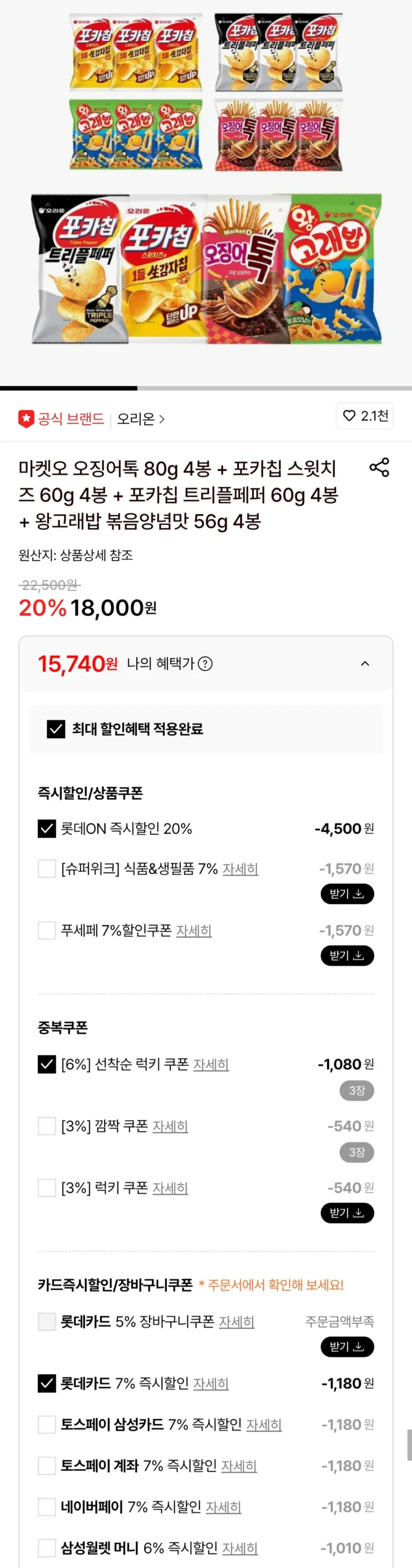This screenshot has height=1568, width=412.
Task: Download the 롯데카드 5% 장바구니쿠폰
Action: point(347,1347)
